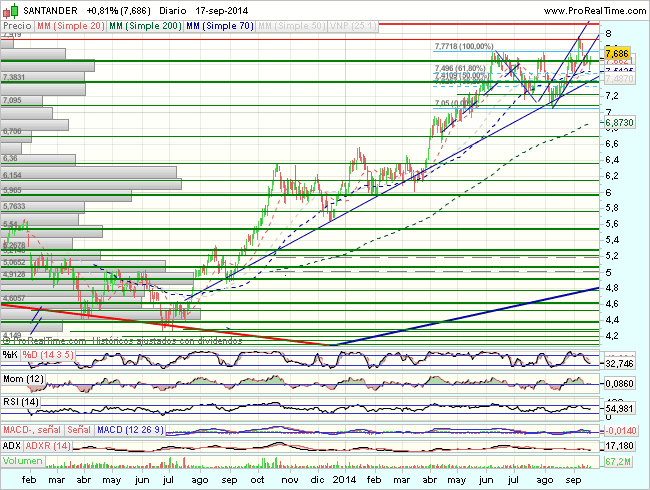Click the 7,095 level label
This screenshot has height=490, width=650.
click(x=12, y=100)
